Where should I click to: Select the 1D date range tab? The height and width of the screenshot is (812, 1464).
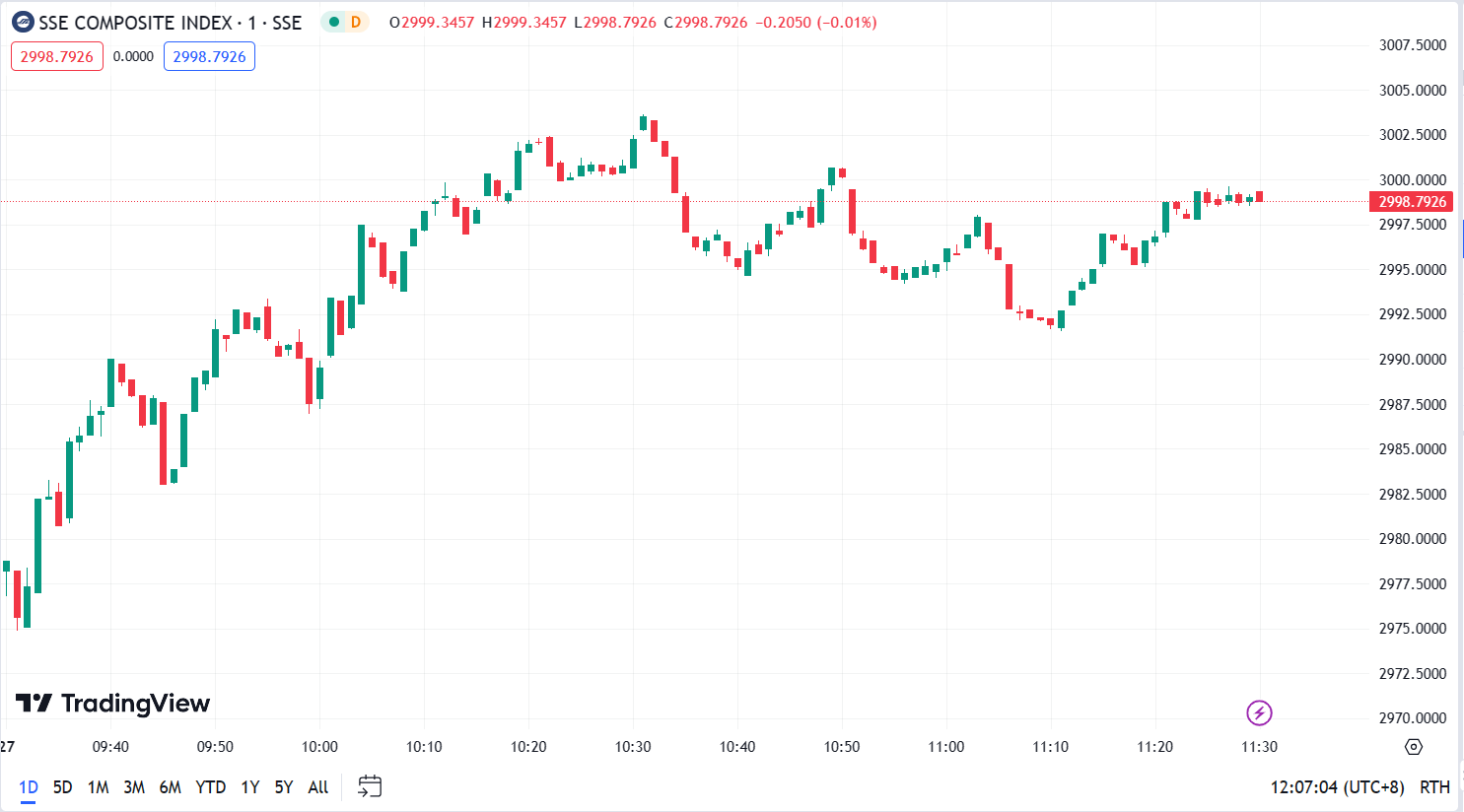[29, 787]
